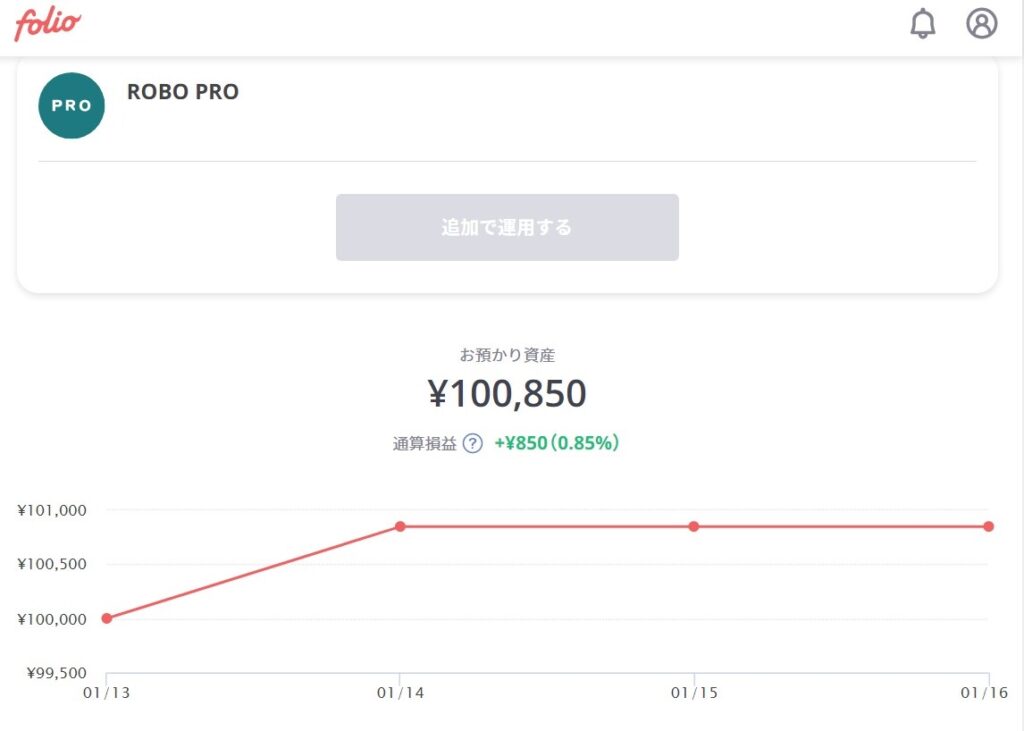
Task: Click the 01/16 x-axis date label
Action: [984, 693]
